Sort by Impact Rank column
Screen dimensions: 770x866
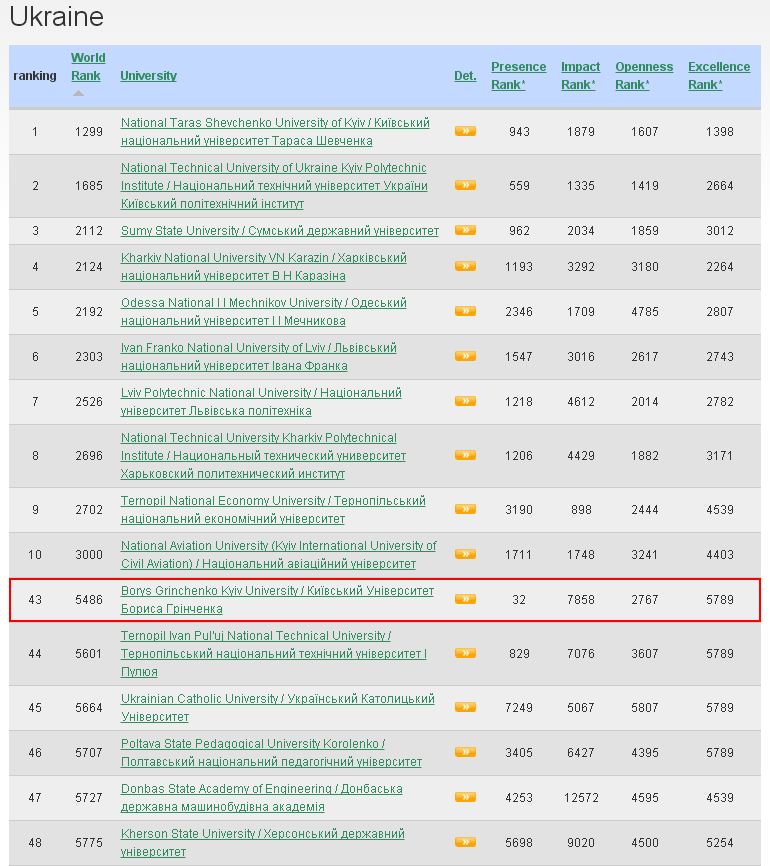click(580, 76)
